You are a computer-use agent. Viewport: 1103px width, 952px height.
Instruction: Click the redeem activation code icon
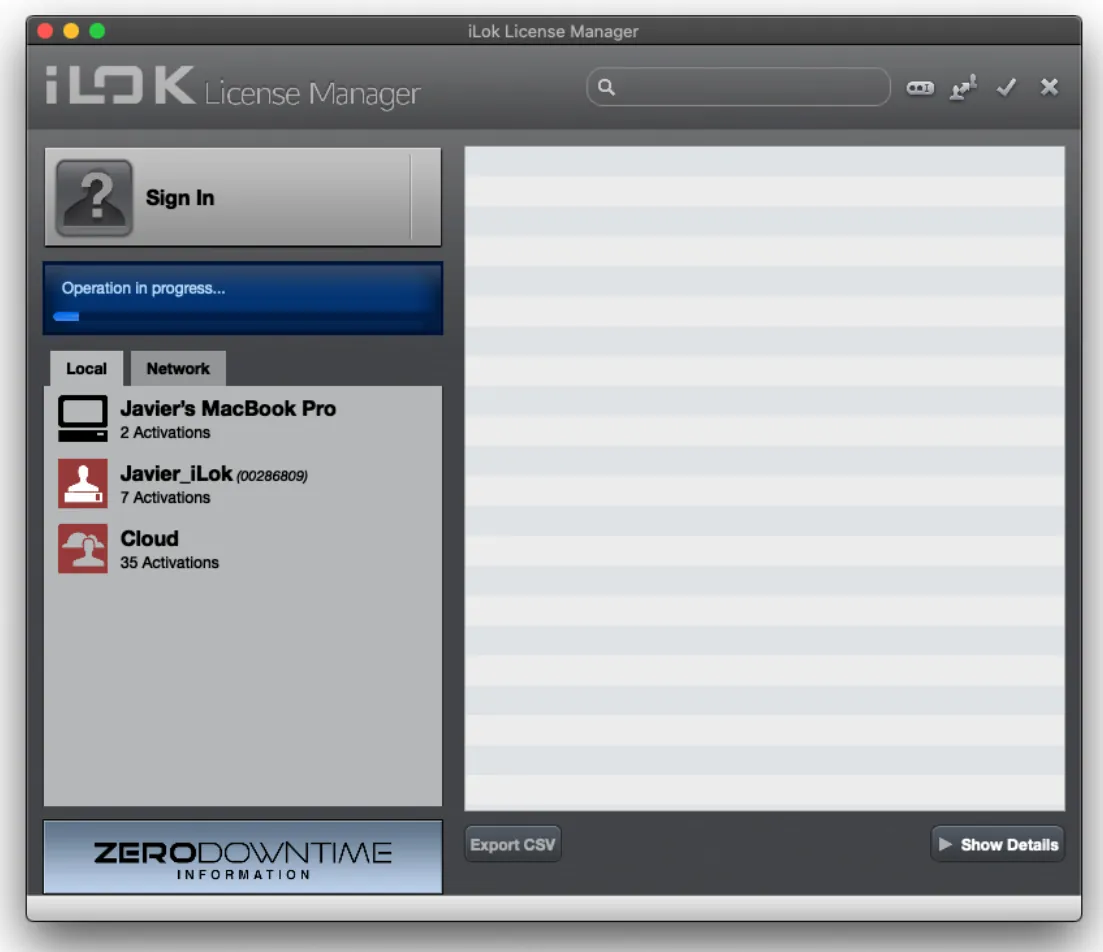pos(920,88)
